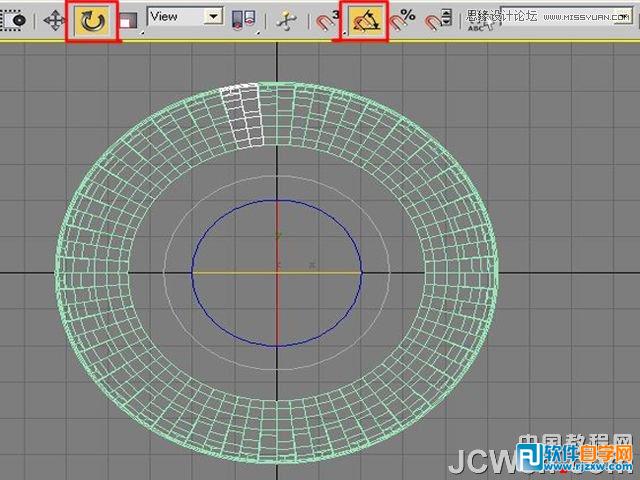The width and height of the screenshot is (640, 480).
Task: Toggle the Percent Snap button
Action: [x=402, y=20]
